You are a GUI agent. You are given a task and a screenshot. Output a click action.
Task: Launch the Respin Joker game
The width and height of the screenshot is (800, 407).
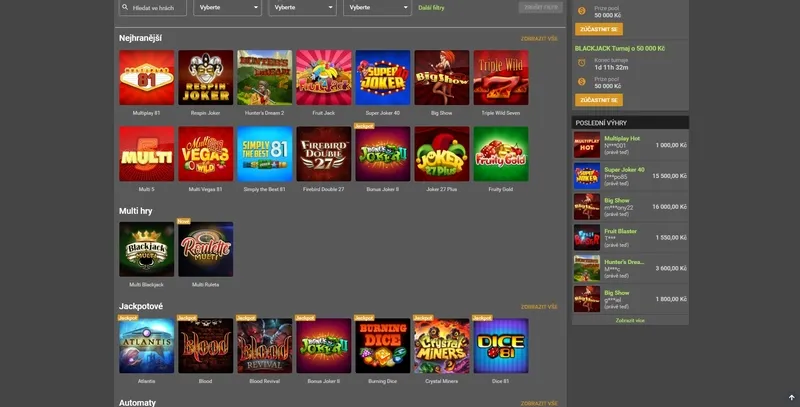click(205, 78)
